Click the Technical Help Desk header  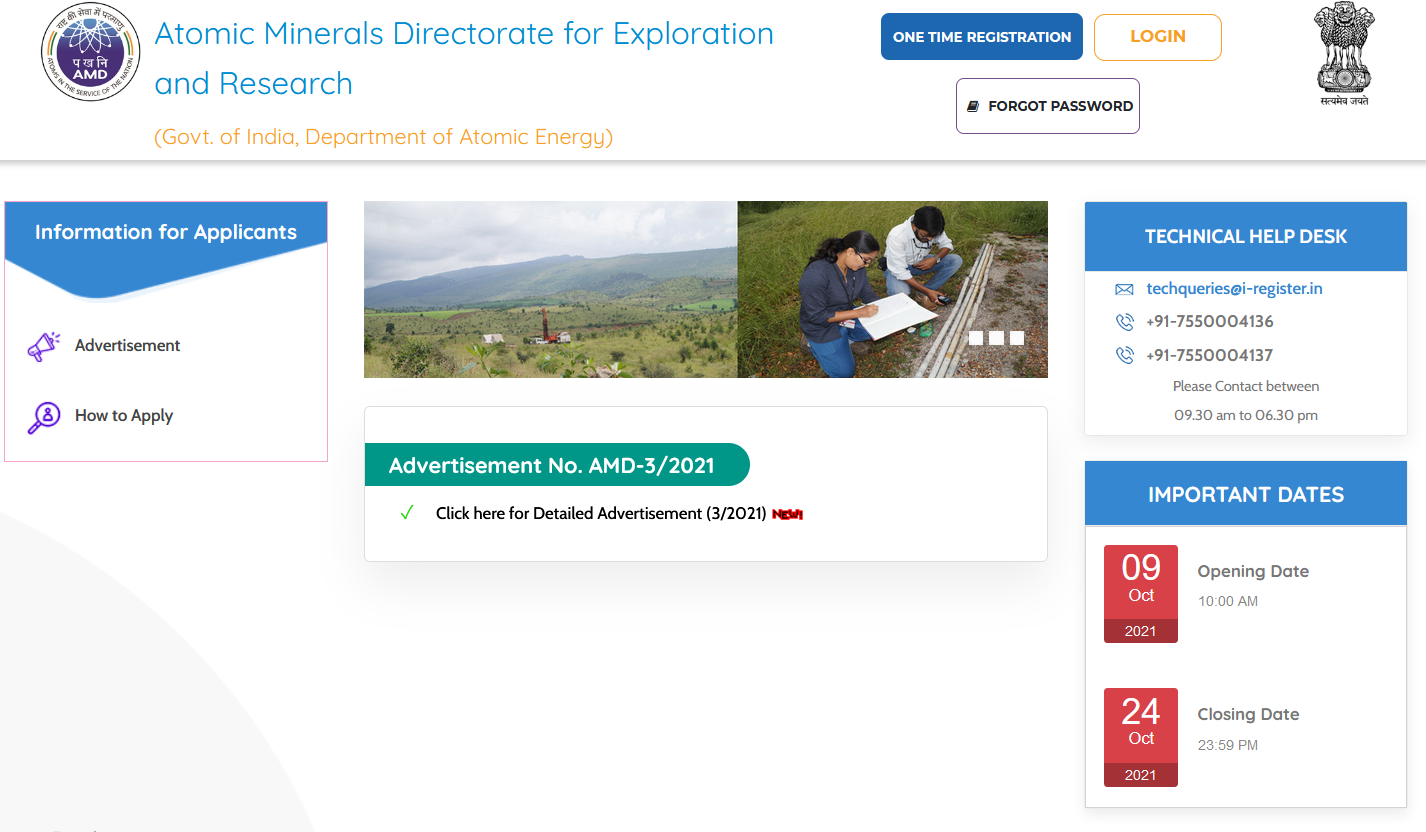(1246, 237)
